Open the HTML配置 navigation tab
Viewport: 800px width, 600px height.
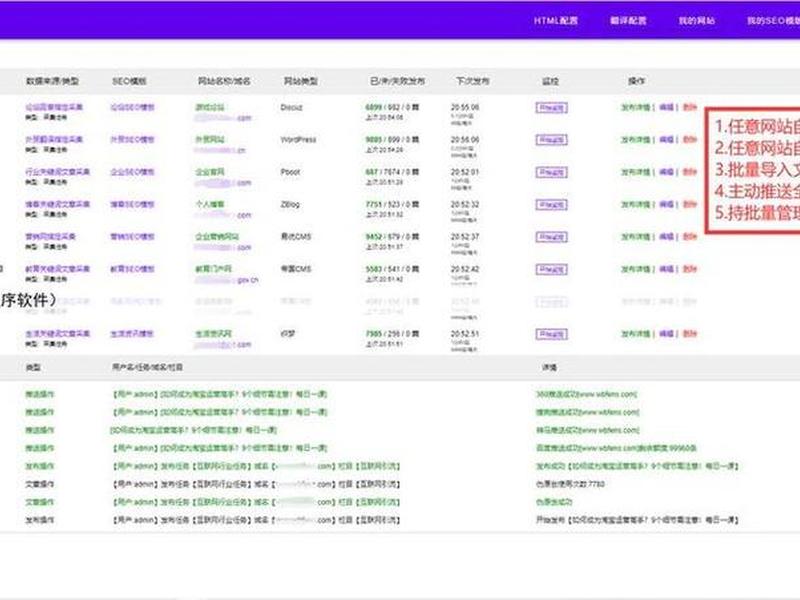pyautogui.click(x=556, y=21)
